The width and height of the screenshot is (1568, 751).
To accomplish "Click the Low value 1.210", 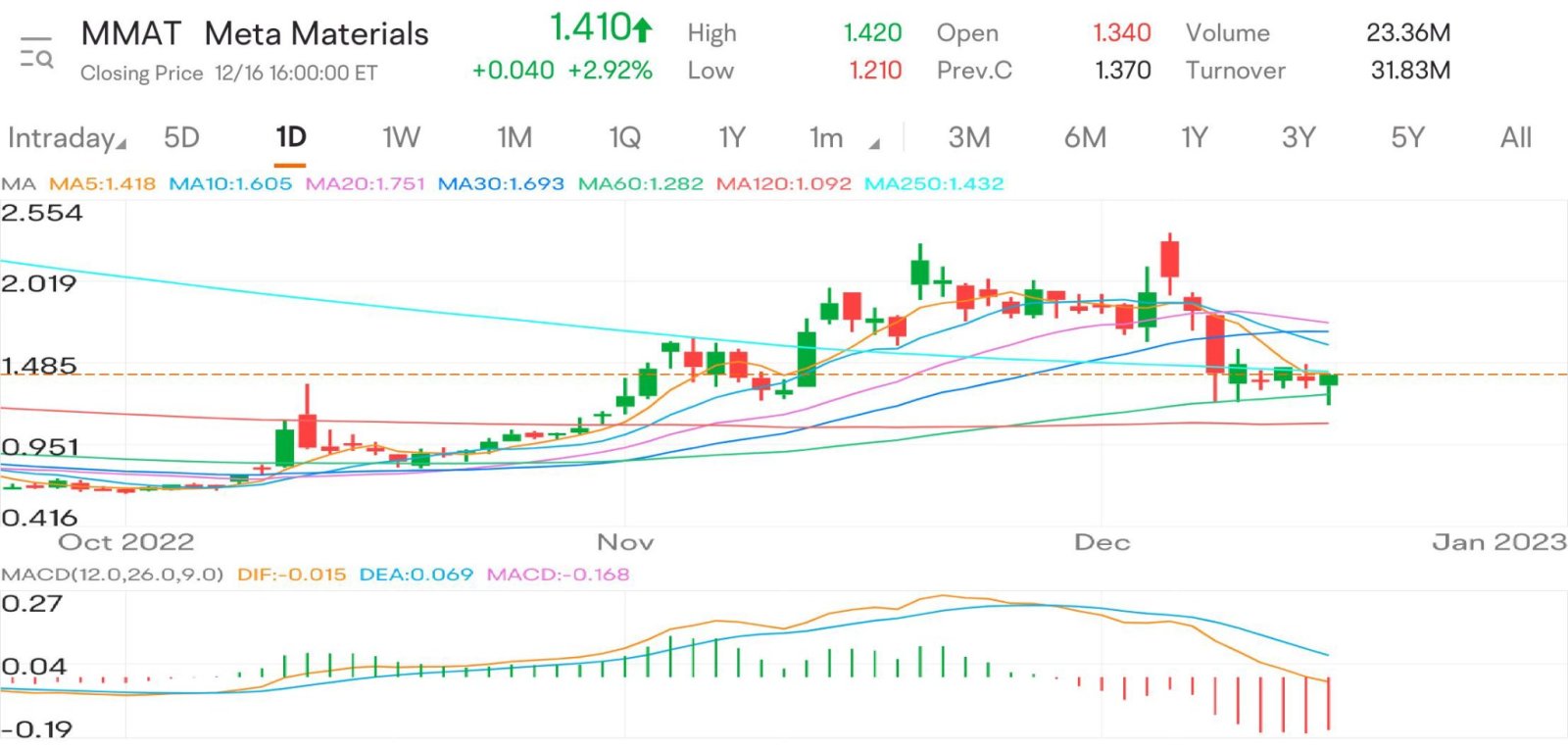I will coord(875,71).
